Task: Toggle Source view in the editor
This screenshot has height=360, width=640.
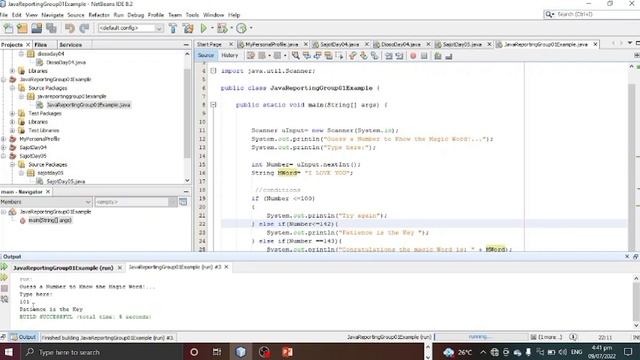Action: coord(206,56)
